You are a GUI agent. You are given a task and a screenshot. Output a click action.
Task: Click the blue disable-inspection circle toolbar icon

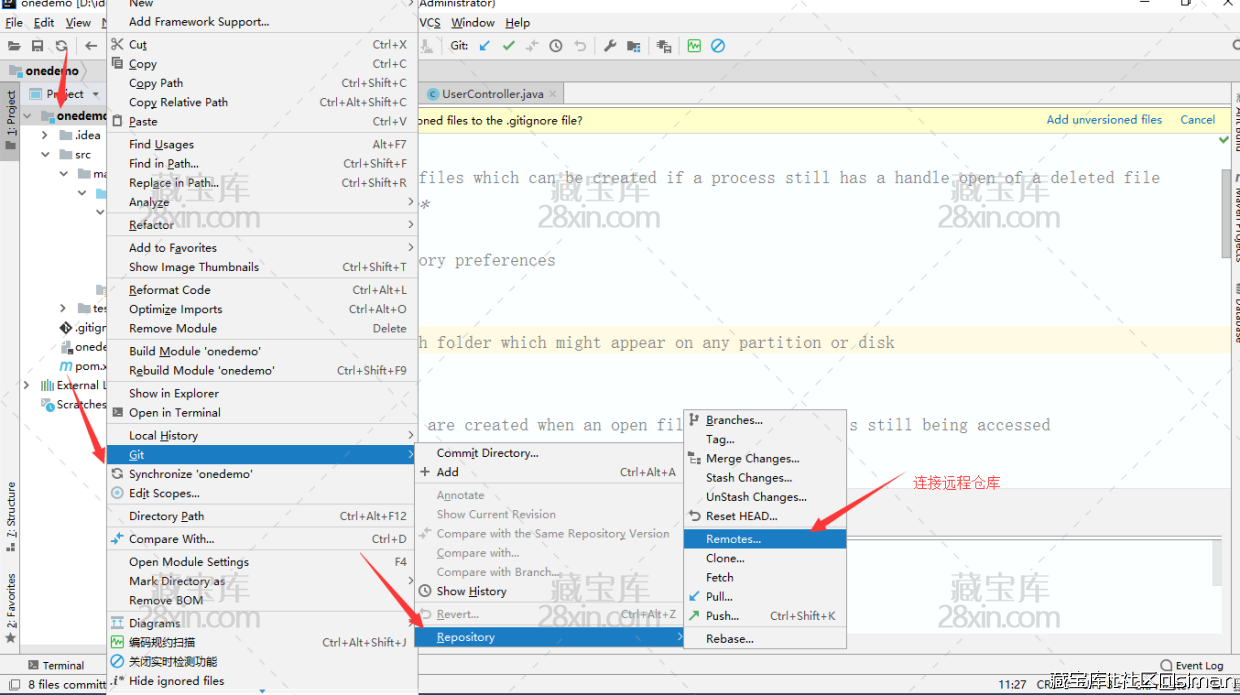coord(717,46)
